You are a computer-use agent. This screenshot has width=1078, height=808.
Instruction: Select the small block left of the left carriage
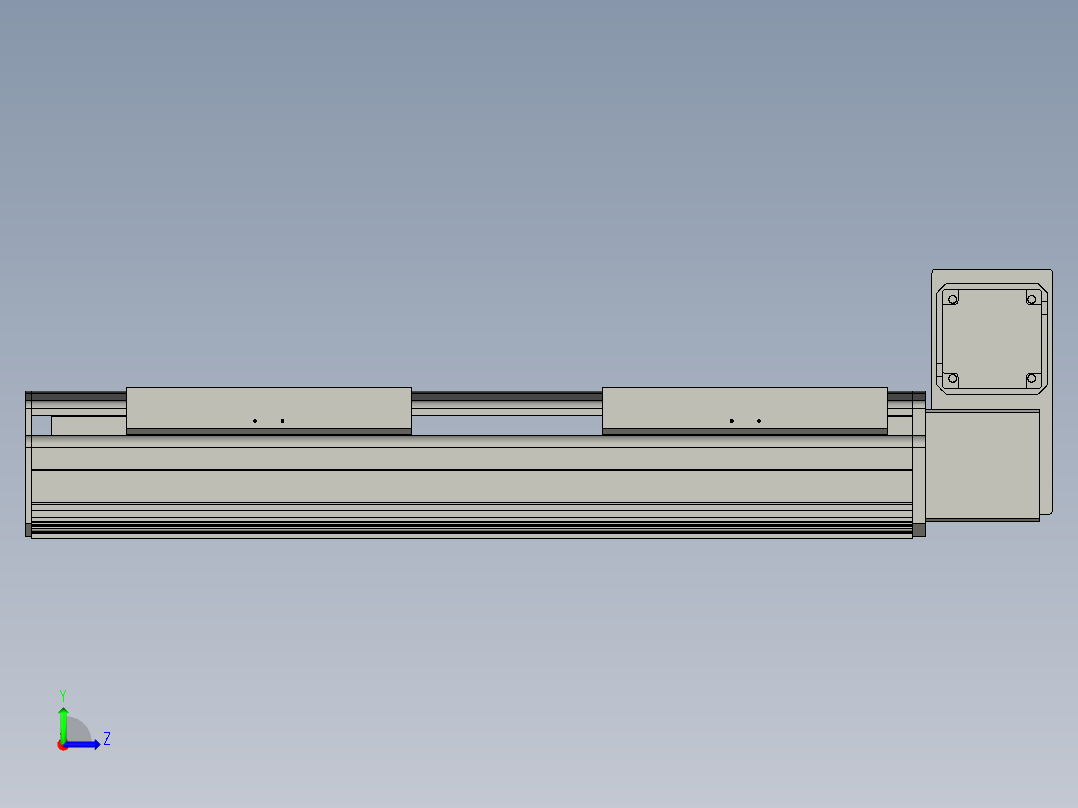tap(88, 426)
